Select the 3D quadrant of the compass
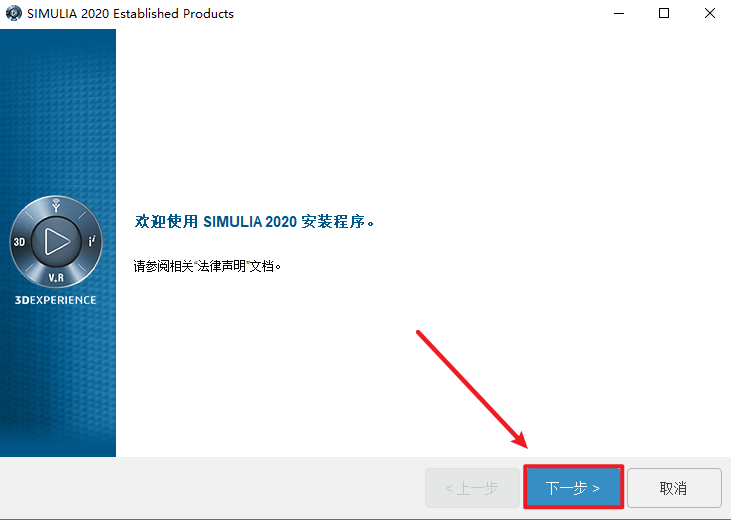The width and height of the screenshot is (731, 520). (19, 242)
